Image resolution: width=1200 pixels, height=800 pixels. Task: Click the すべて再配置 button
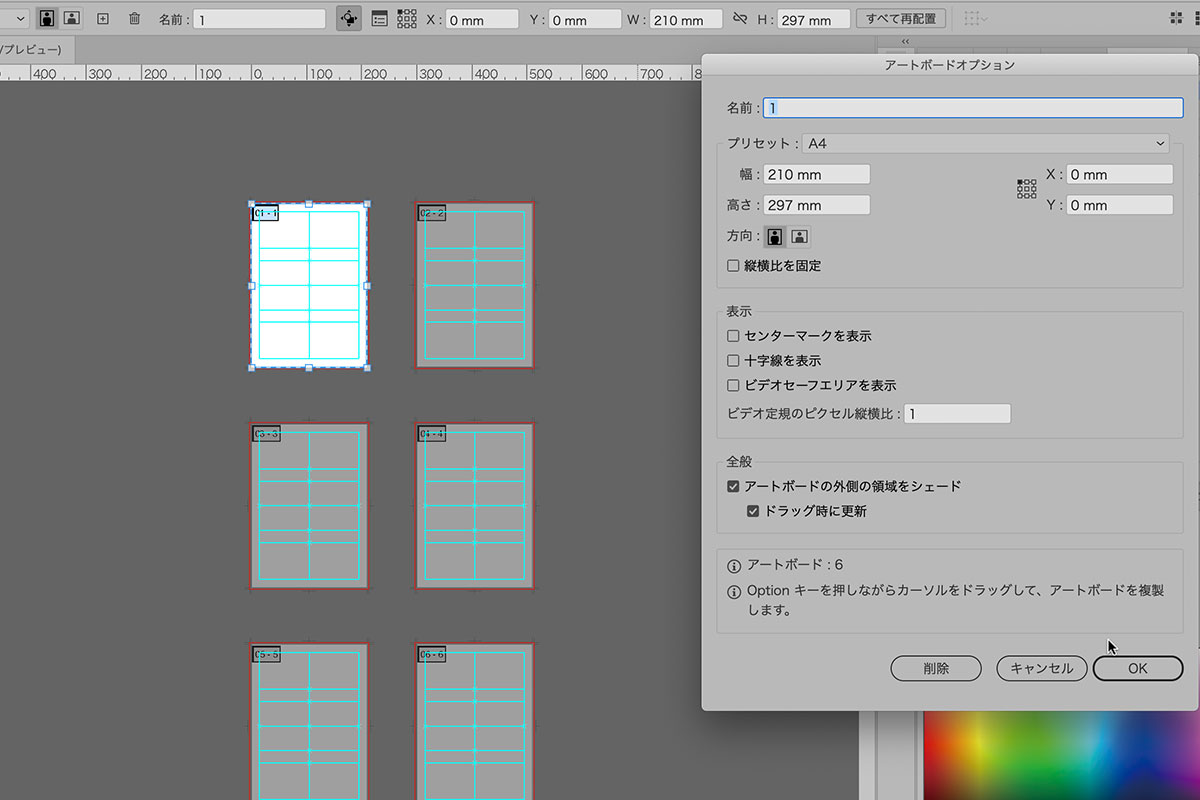click(901, 19)
